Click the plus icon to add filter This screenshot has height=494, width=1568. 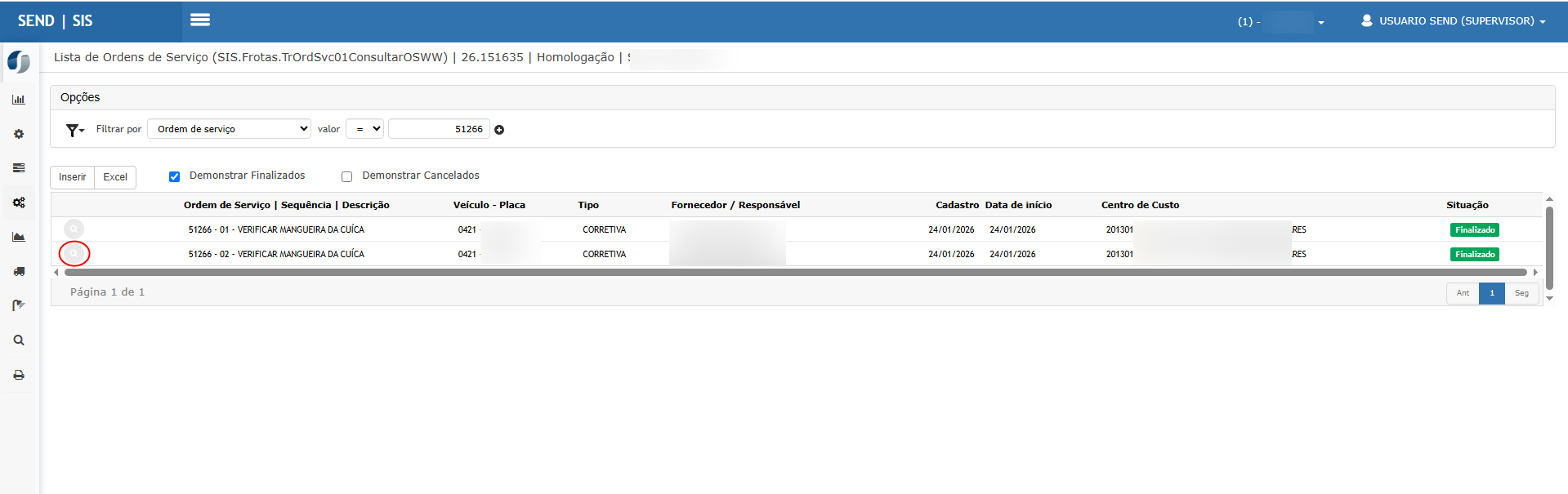tap(499, 130)
